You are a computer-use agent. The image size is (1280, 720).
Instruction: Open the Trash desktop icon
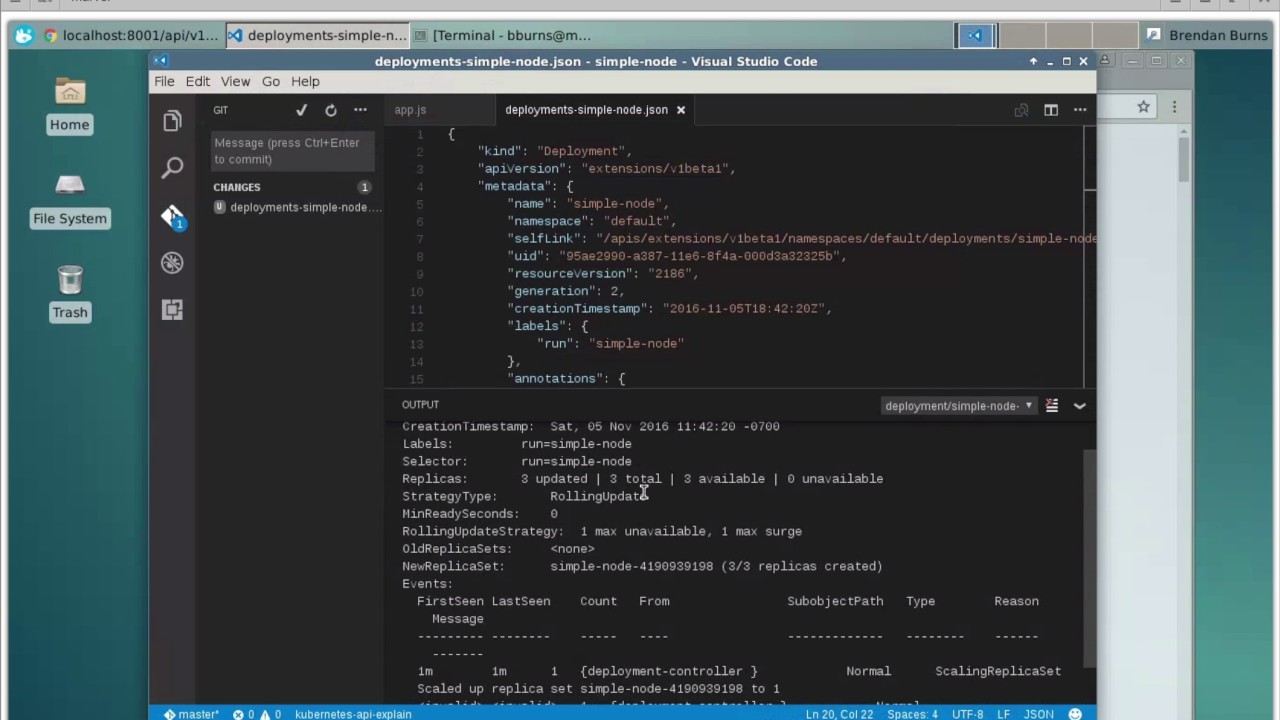click(x=70, y=293)
